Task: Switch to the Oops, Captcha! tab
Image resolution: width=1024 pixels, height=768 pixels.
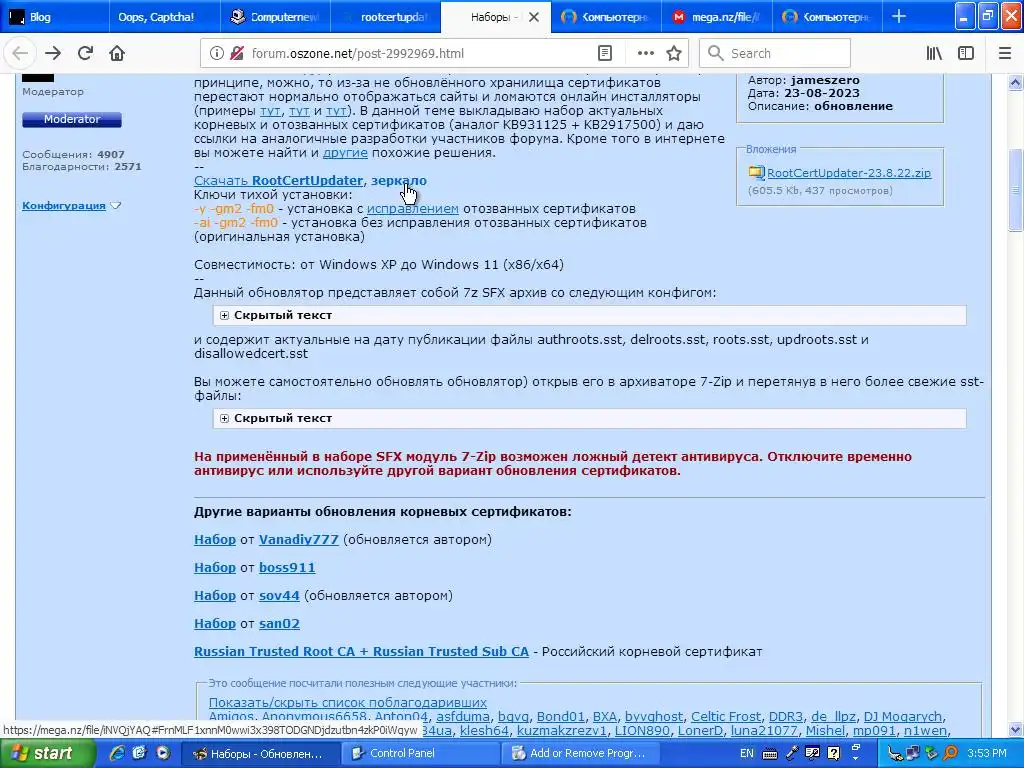Action: click(x=165, y=17)
